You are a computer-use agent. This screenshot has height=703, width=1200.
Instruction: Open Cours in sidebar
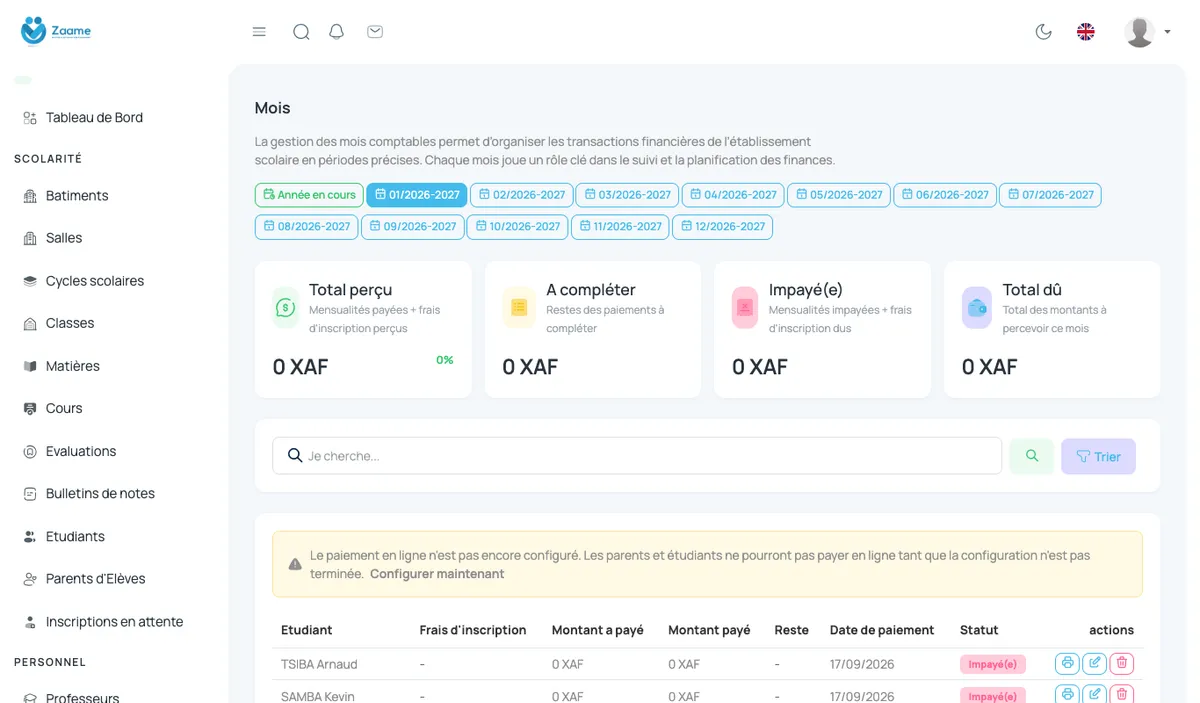[x=64, y=408]
